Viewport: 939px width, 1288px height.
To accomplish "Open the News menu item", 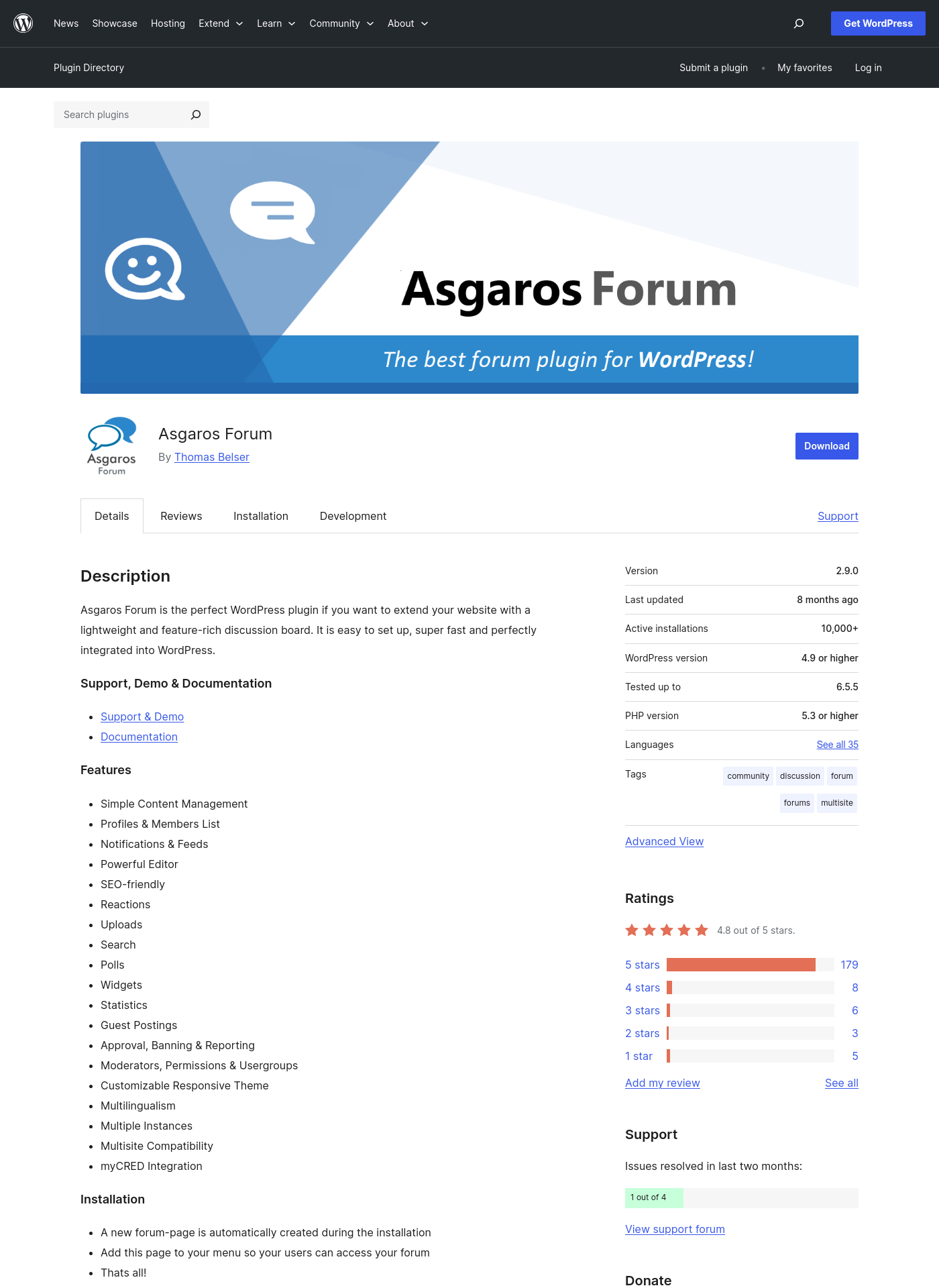I will coord(66,23).
